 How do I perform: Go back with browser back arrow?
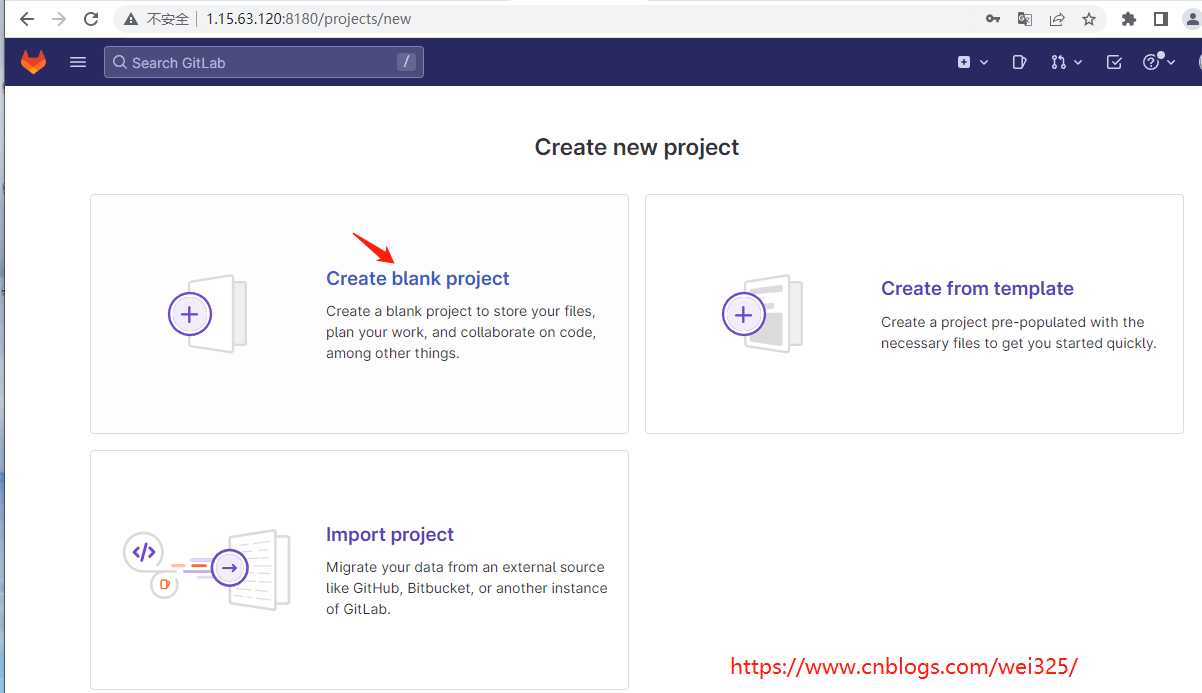click(x=27, y=19)
